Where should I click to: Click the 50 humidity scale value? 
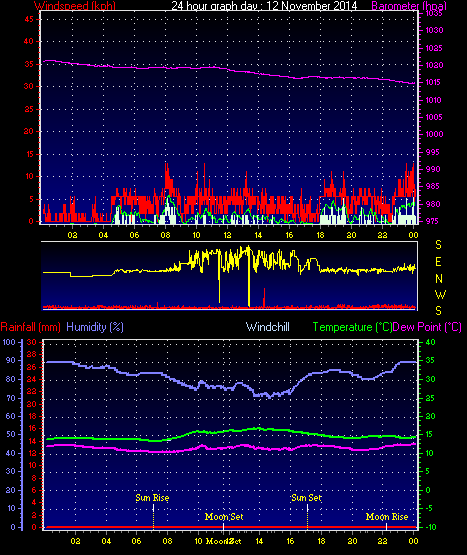point(11,434)
